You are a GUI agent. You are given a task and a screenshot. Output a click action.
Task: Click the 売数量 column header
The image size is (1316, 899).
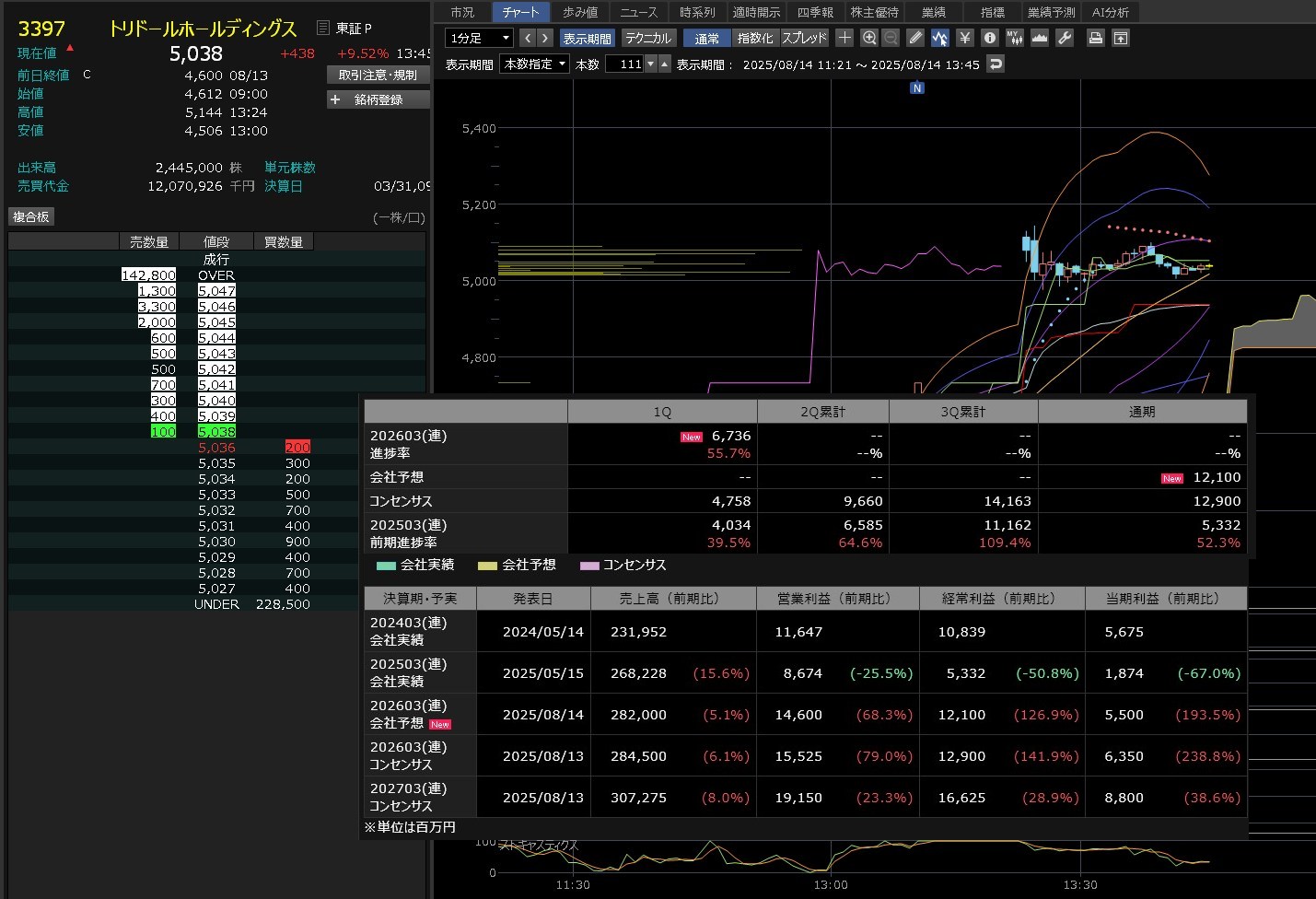(x=149, y=241)
